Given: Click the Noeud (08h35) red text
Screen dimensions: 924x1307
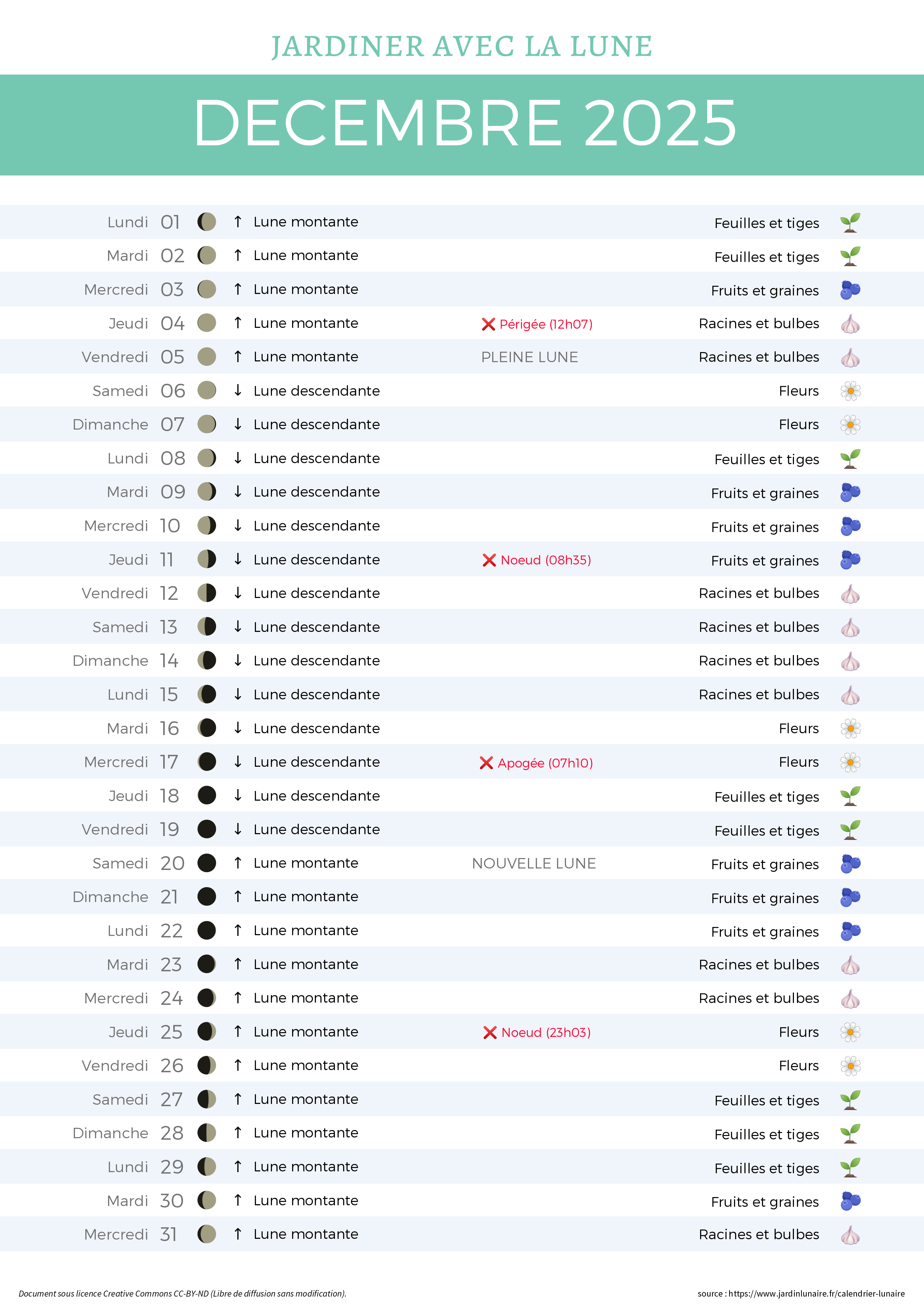Looking at the screenshot, I should point(545,560).
